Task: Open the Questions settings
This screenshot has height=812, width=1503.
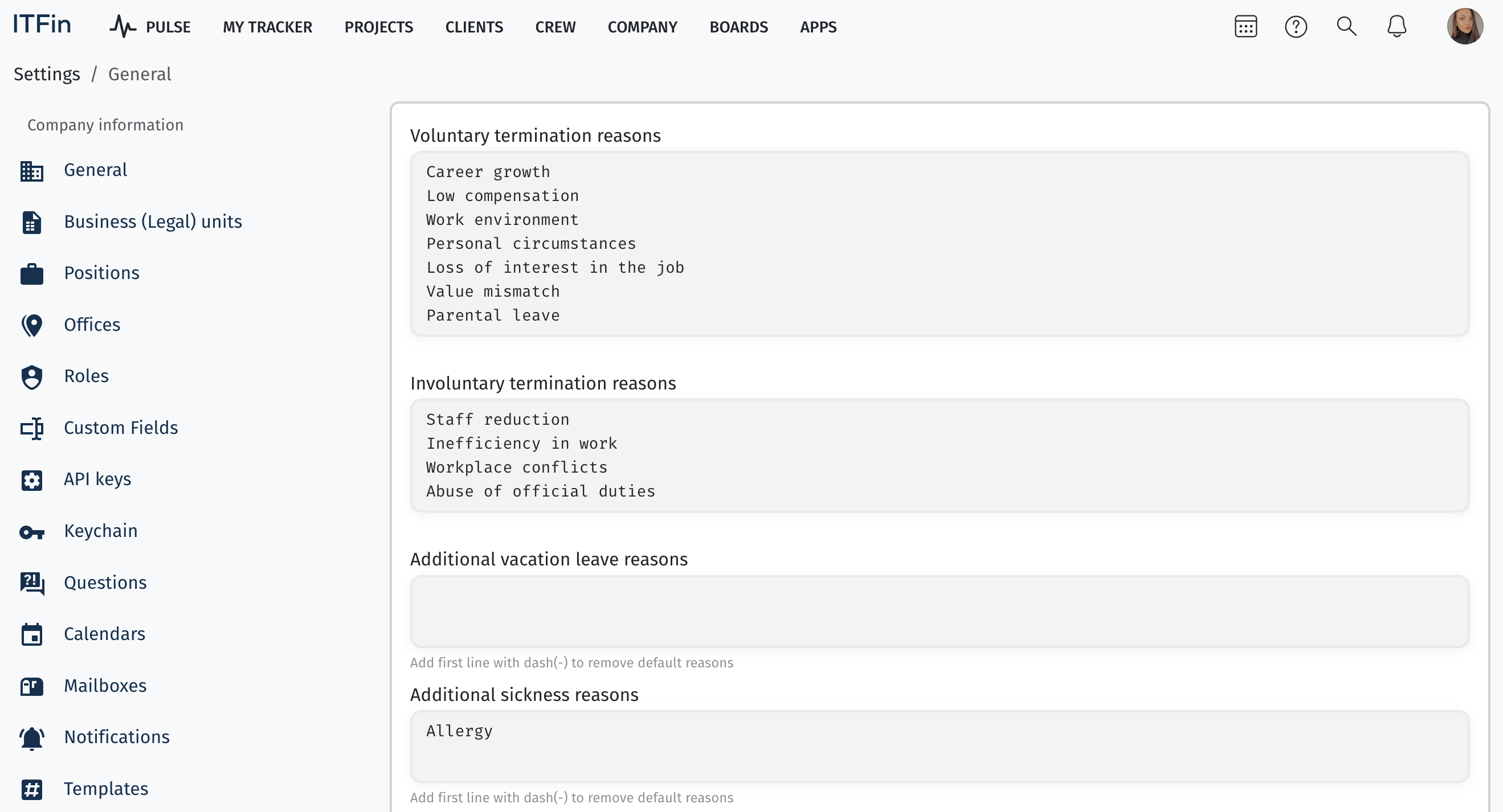Action: point(105,582)
